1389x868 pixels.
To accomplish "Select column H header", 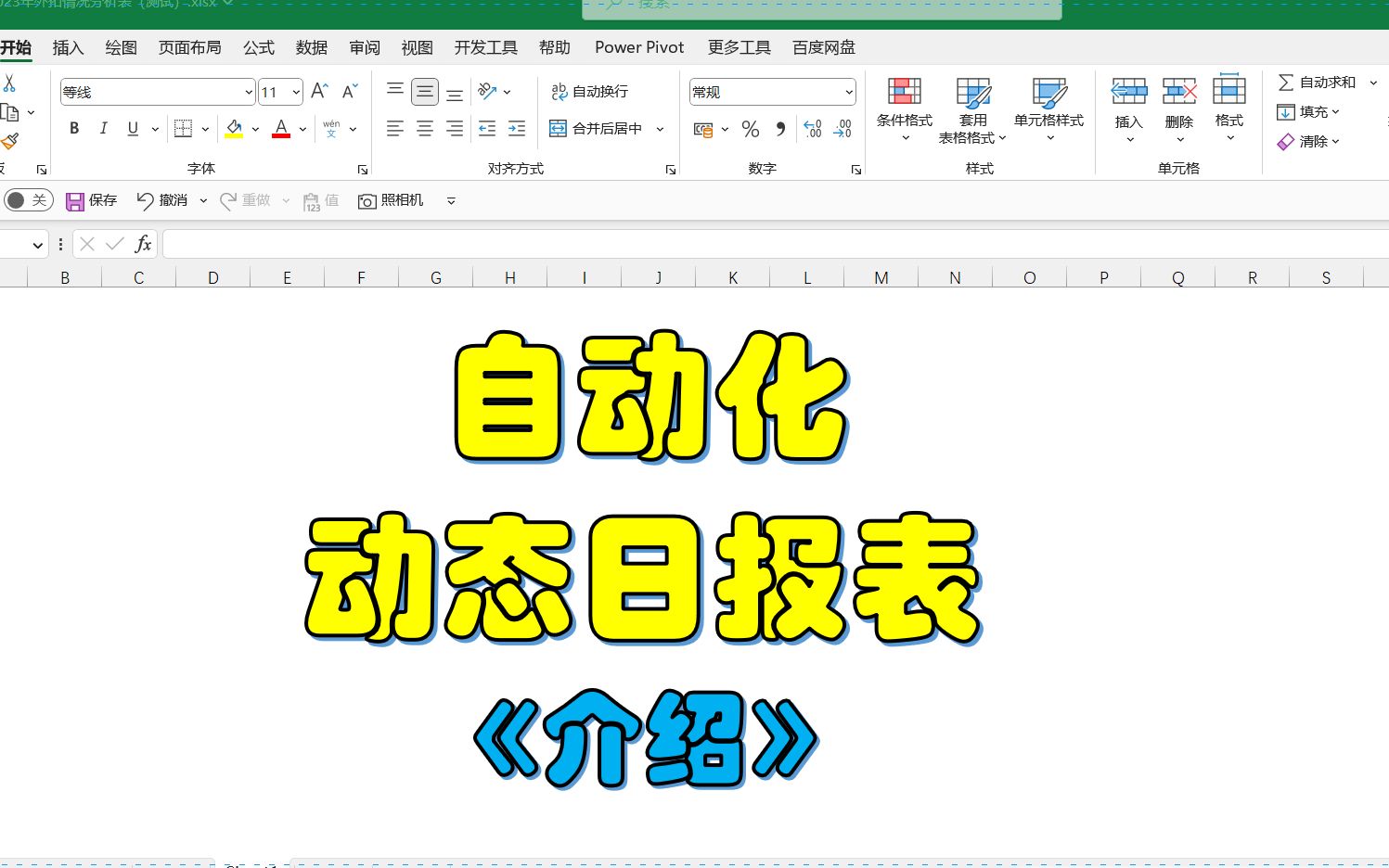I will (510, 277).
